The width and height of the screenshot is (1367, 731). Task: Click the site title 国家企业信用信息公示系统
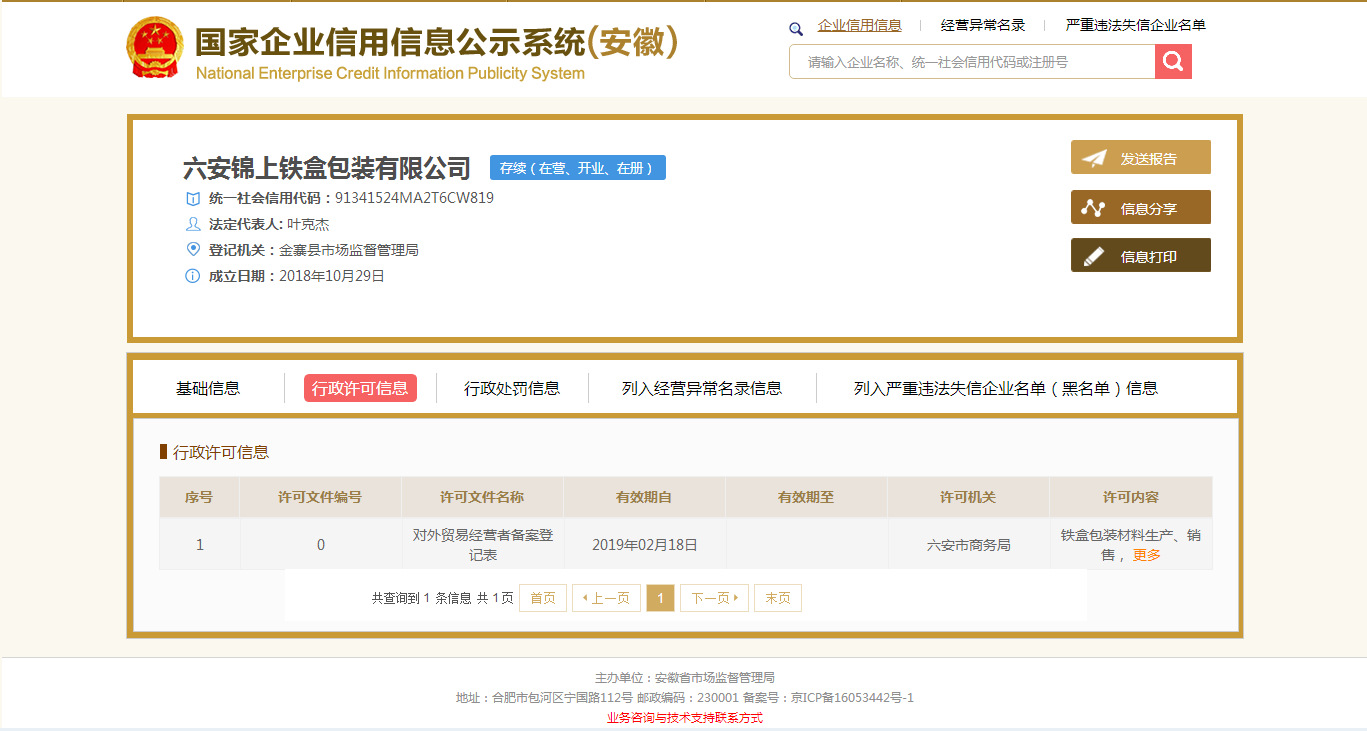pos(437,42)
